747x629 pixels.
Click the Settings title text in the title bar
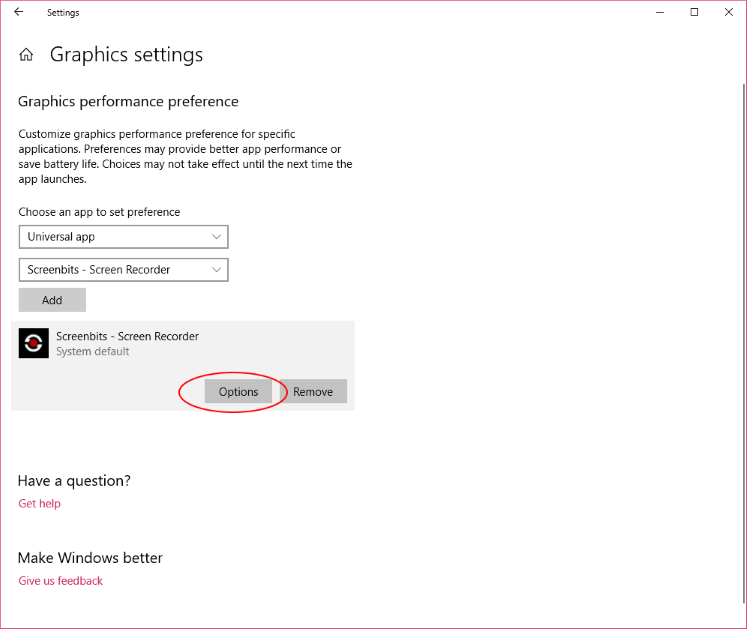[x=63, y=13]
